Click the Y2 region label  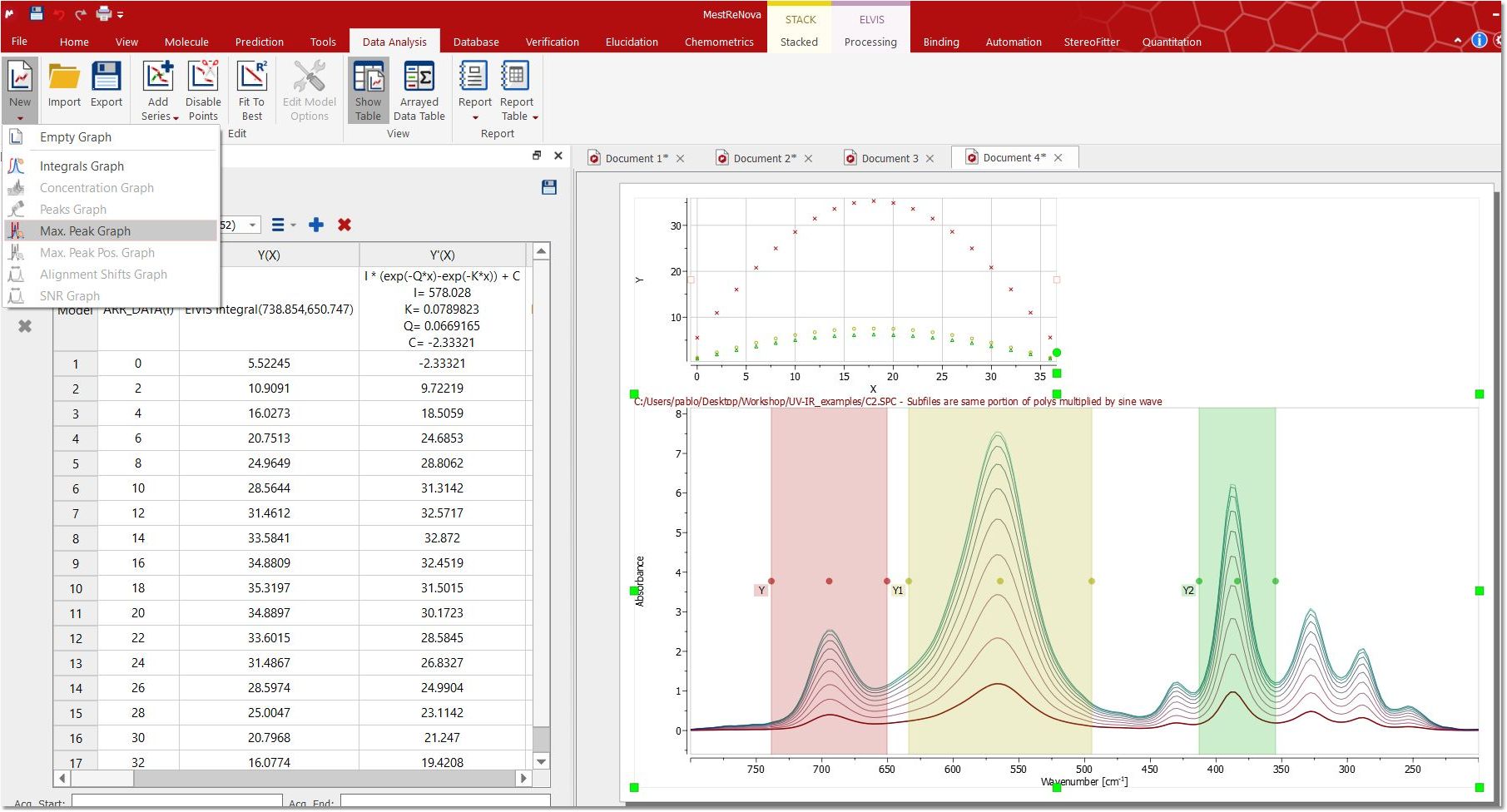pyautogui.click(x=1188, y=590)
